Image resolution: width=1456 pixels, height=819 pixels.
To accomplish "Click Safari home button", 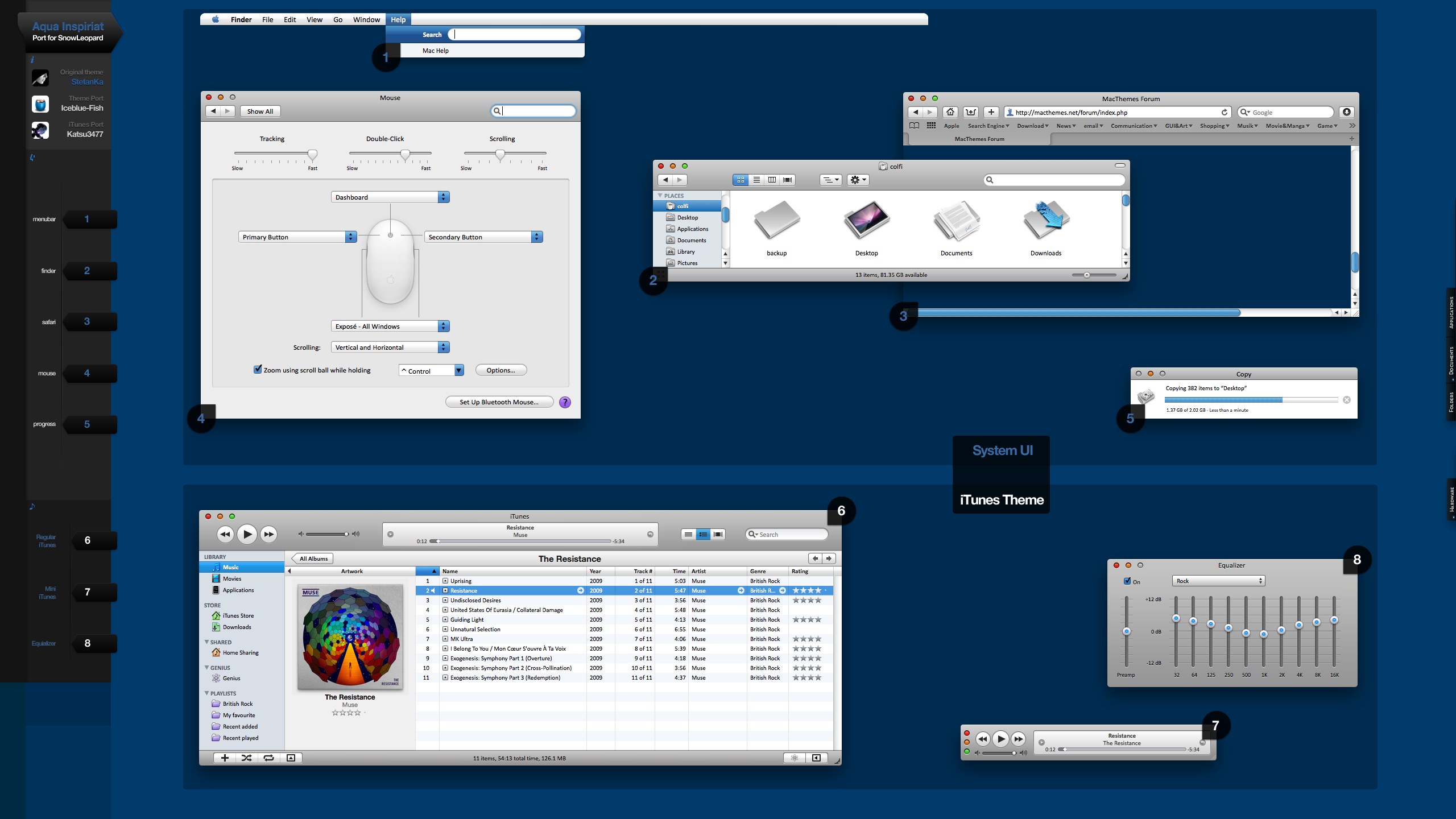I will 950,112.
